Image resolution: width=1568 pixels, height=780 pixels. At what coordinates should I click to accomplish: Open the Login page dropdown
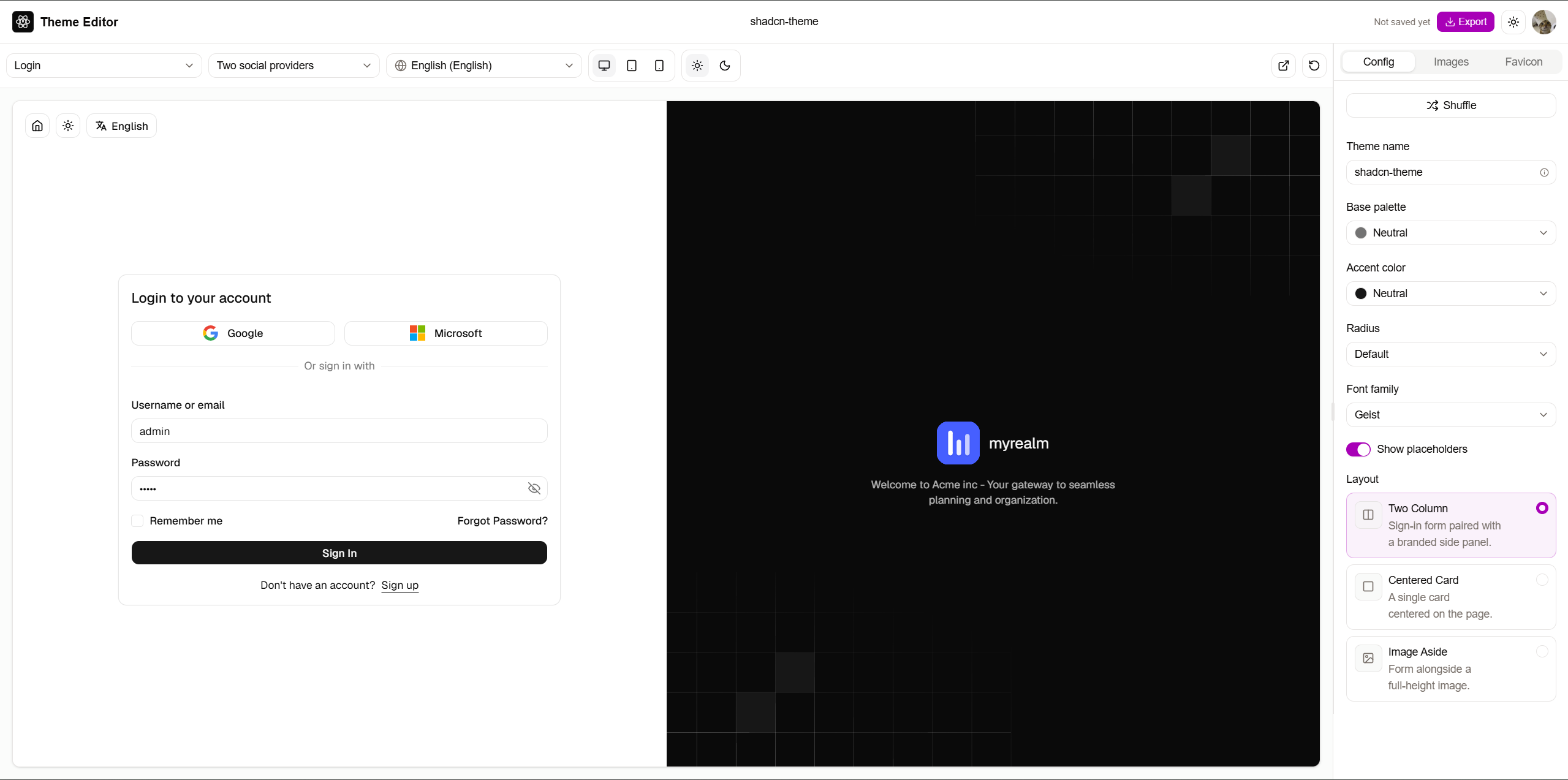[104, 66]
